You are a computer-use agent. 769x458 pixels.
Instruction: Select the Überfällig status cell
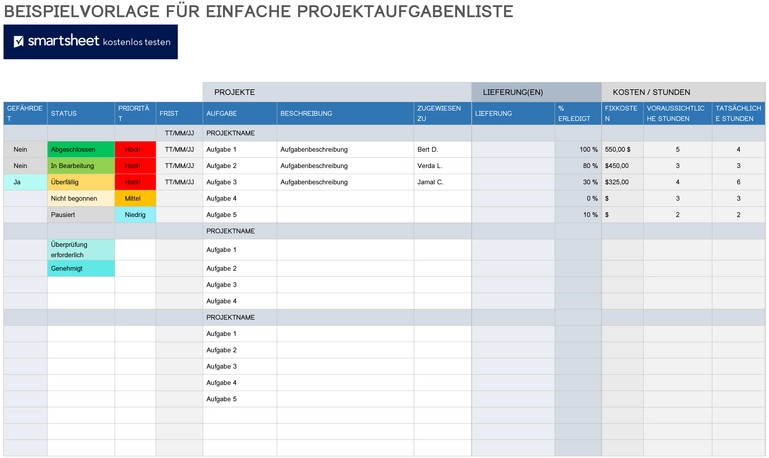81,182
